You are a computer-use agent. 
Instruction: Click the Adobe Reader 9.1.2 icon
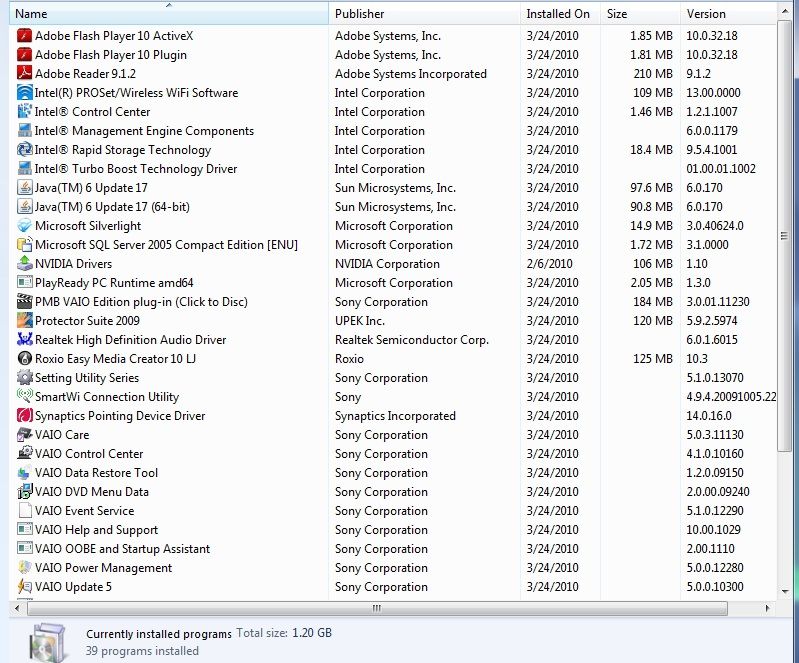(x=24, y=73)
